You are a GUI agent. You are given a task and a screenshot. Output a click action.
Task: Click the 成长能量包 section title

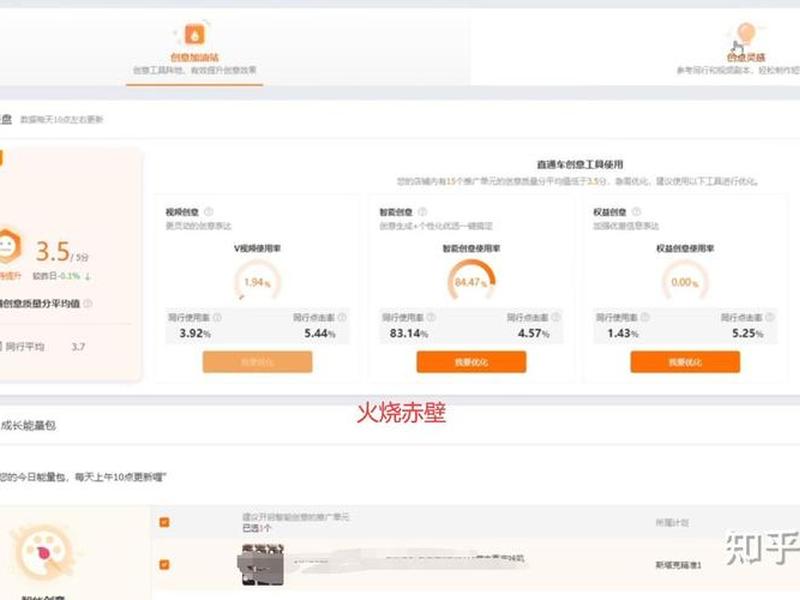[28, 425]
